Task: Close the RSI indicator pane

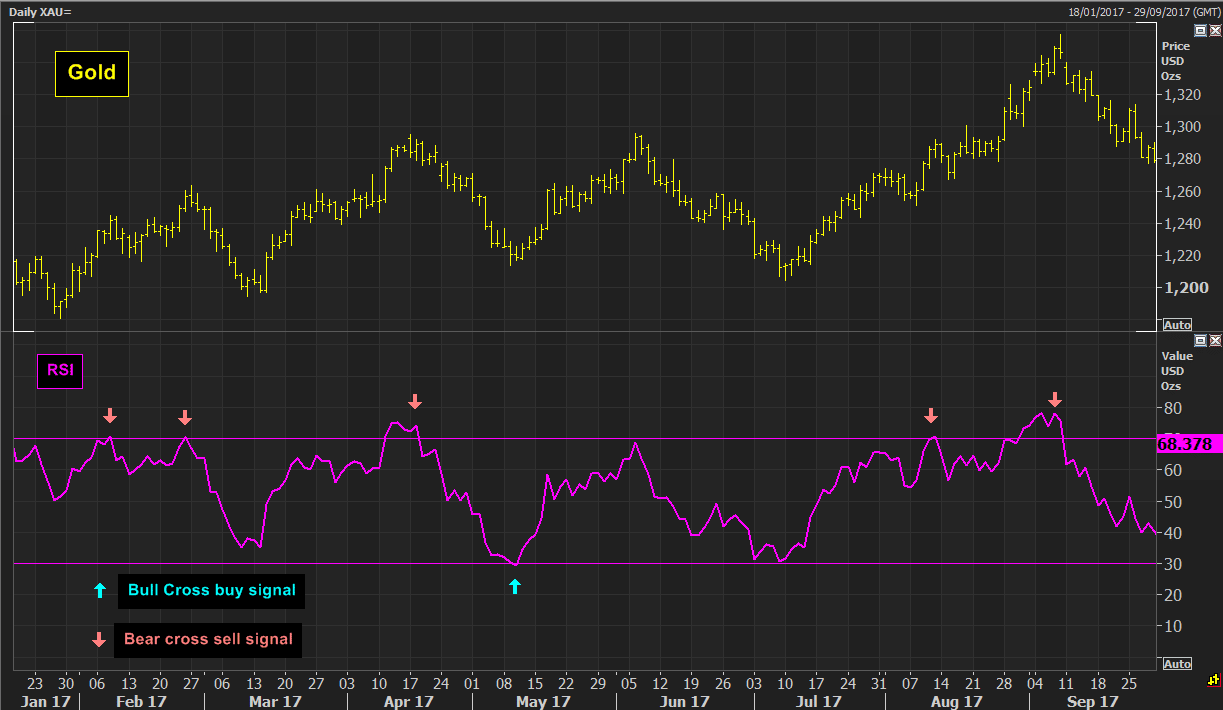Action: [1215, 341]
